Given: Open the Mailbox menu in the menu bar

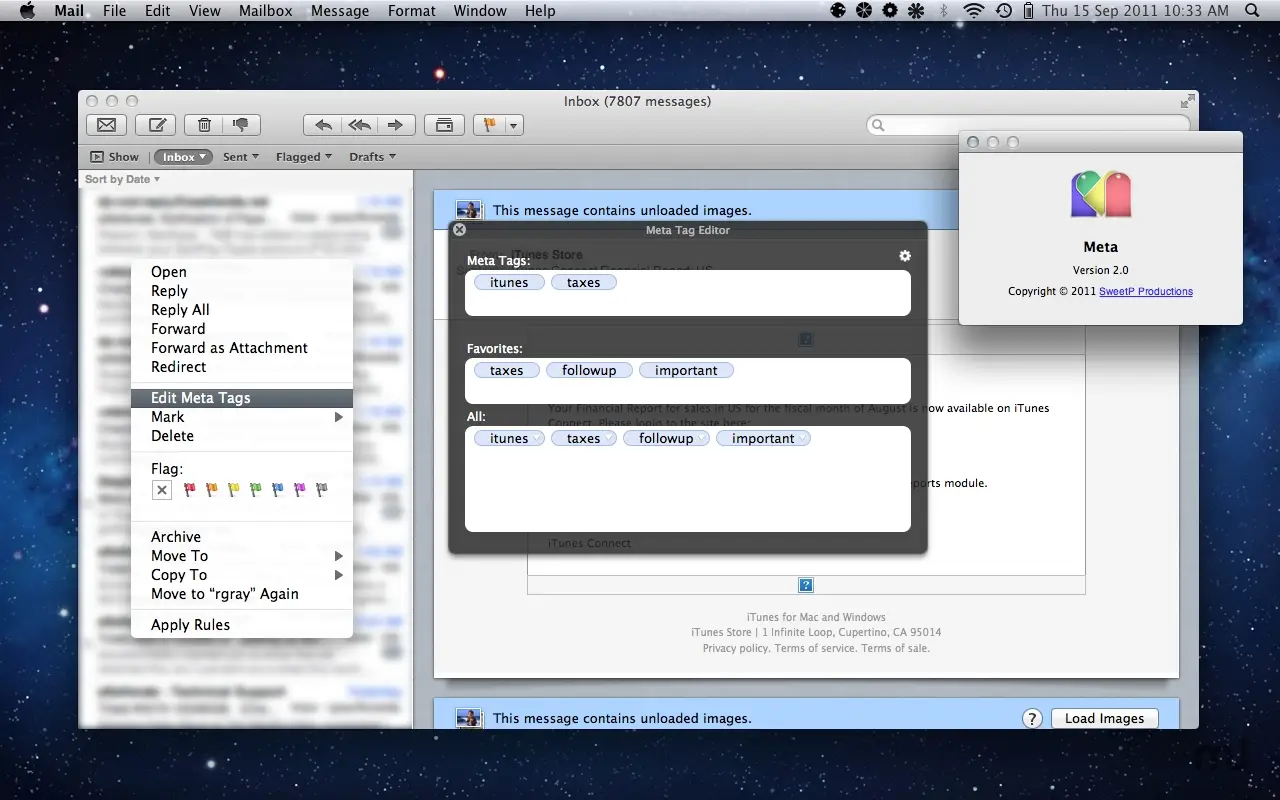Looking at the screenshot, I should pos(266,11).
